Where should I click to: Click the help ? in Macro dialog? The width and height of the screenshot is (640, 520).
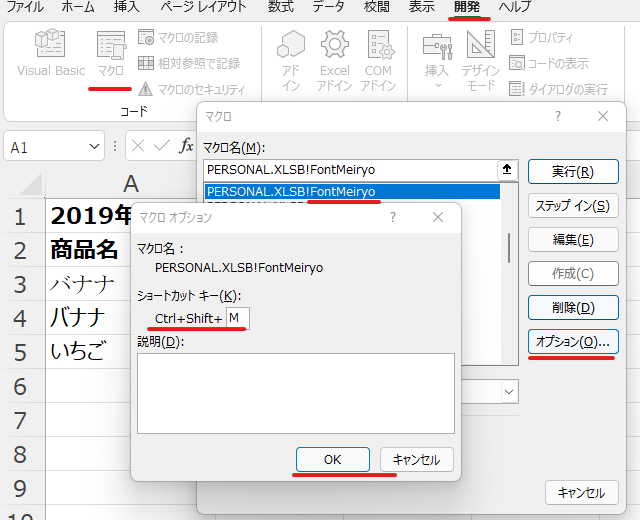(558, 116)
